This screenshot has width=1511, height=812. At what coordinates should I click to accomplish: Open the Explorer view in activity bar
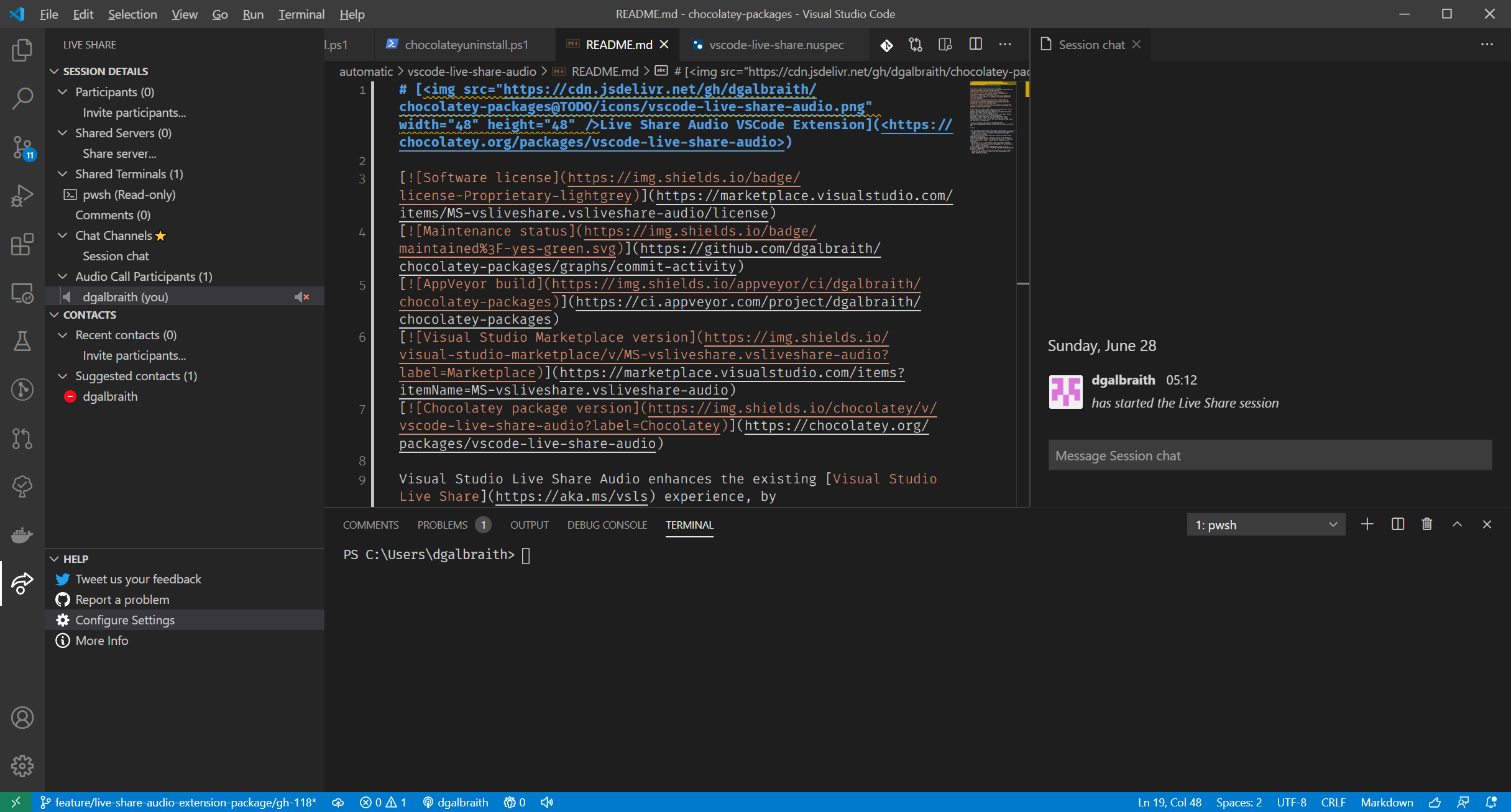tap(22, 50)
